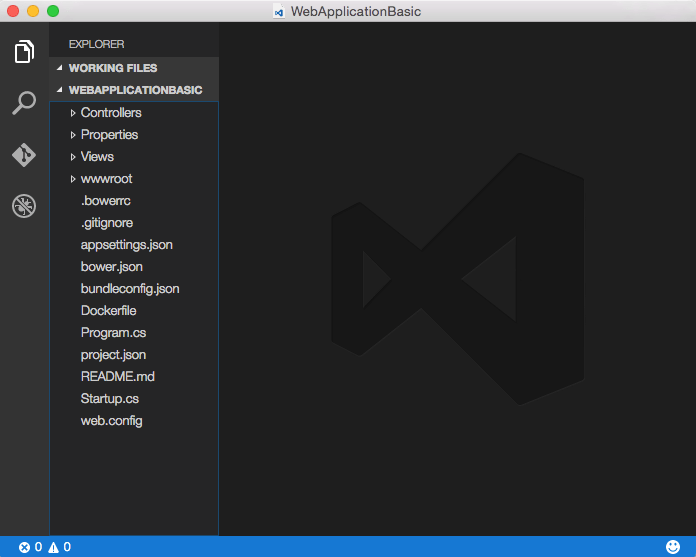This screenshot has width=696, height=557.
Task: Click the EXPLORER panel title
Action: click(x=96, y=44)
